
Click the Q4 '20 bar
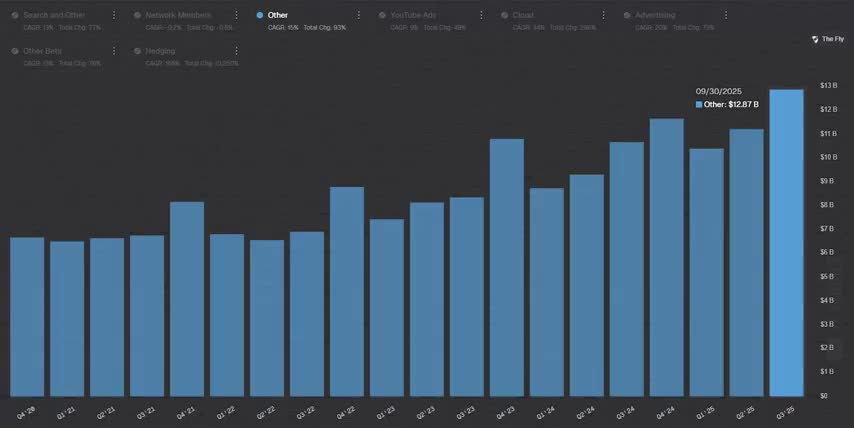click(27, 316)
